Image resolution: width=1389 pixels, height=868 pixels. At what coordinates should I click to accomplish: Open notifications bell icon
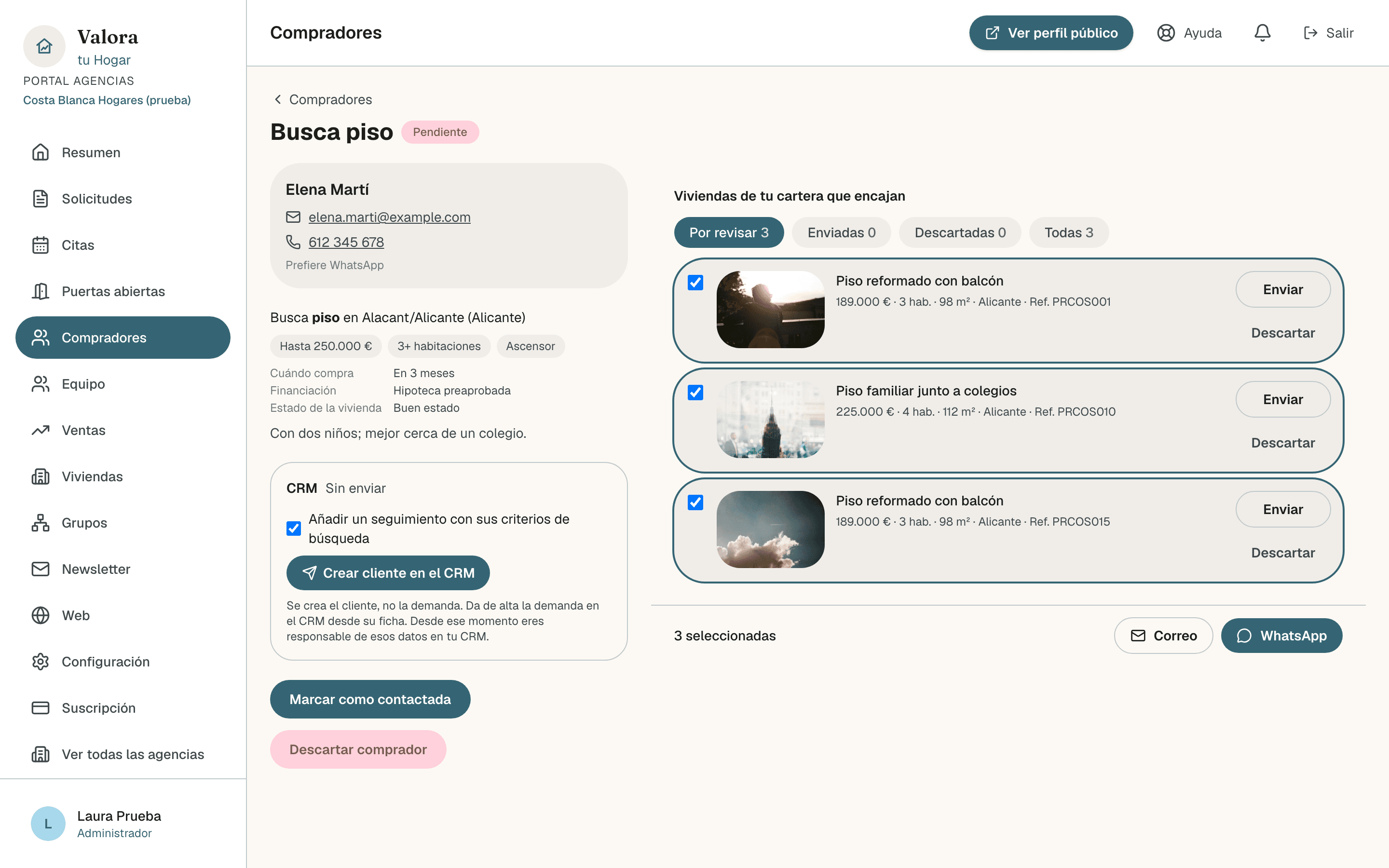coord(1262,33)
